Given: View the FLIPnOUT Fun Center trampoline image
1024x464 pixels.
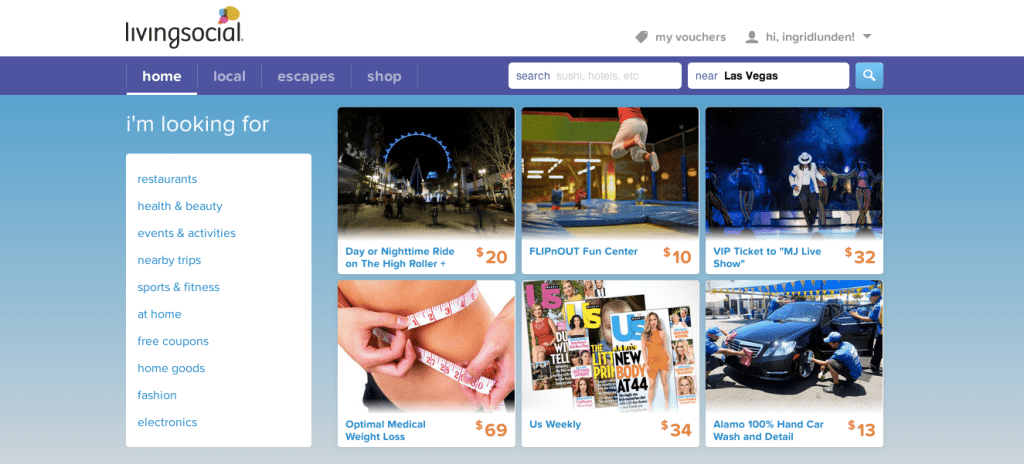Looking at the screenshot, I should click(x=610, y=173).
